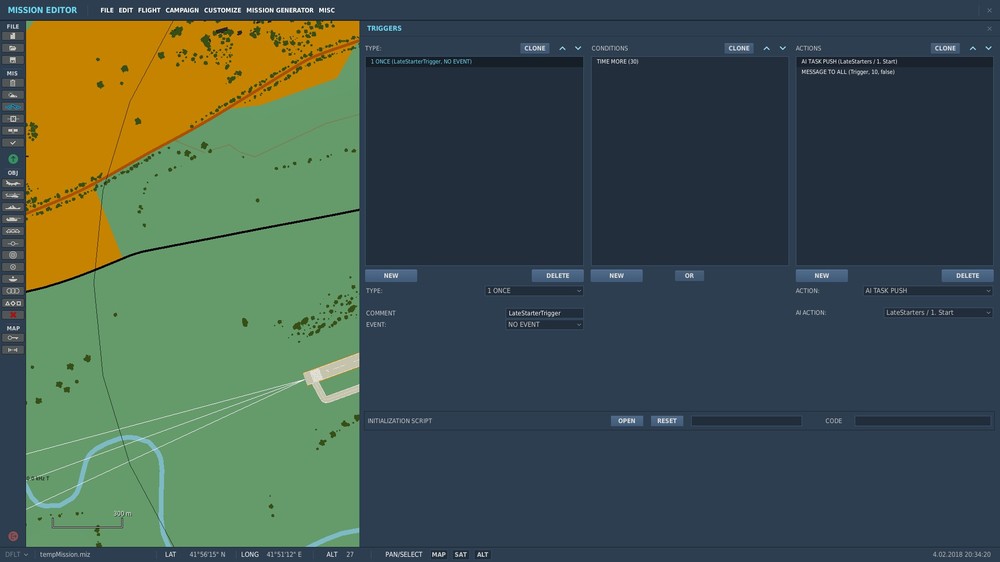
Task: Open the Goals target-box icon
Action: coord(12,119)
